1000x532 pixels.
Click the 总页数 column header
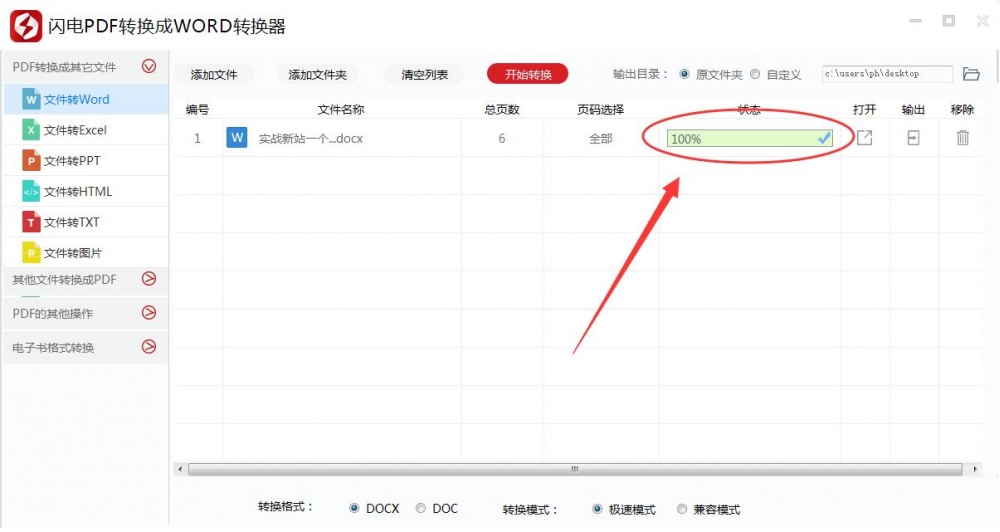pos(502,110)
